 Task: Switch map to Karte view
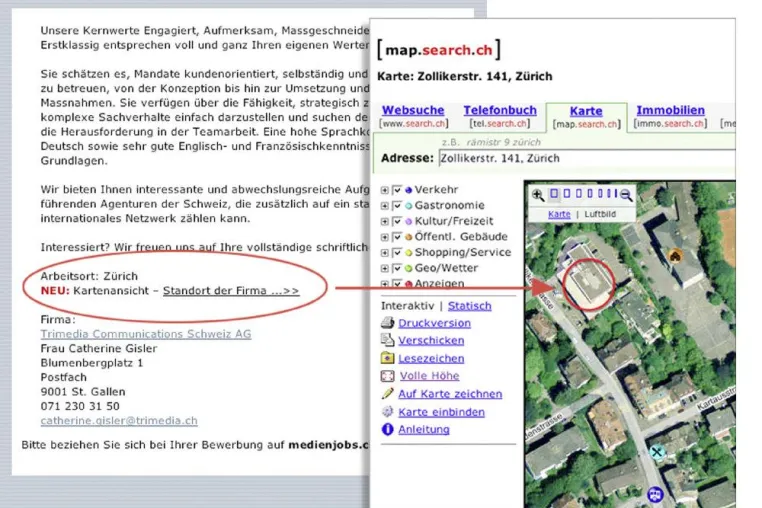(559, 214)
